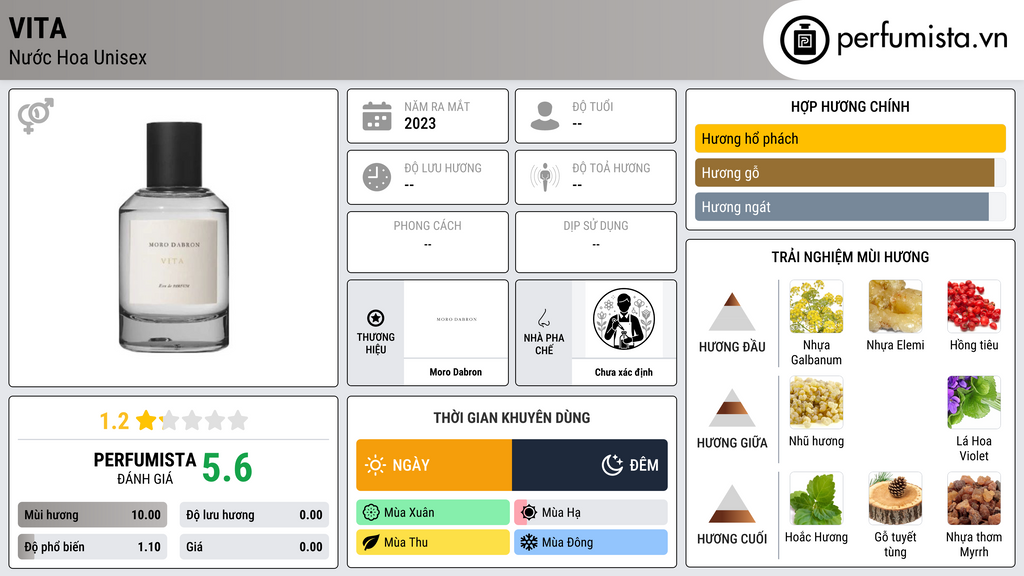Click the Giá 0.00 score bar
This screenshot has height=576, width=1024.
point(254,547)
